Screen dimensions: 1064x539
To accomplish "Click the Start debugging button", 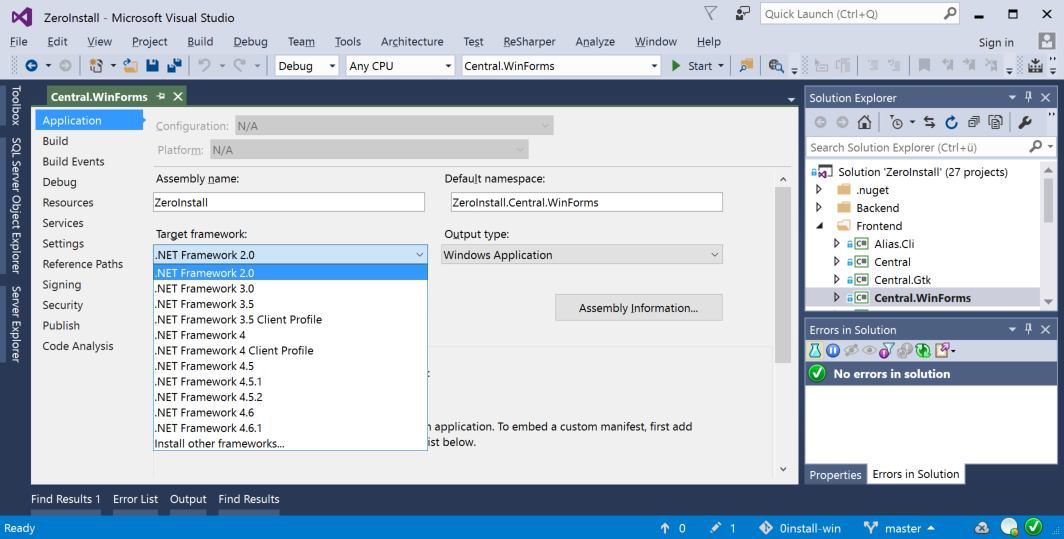I will (694, 66).
